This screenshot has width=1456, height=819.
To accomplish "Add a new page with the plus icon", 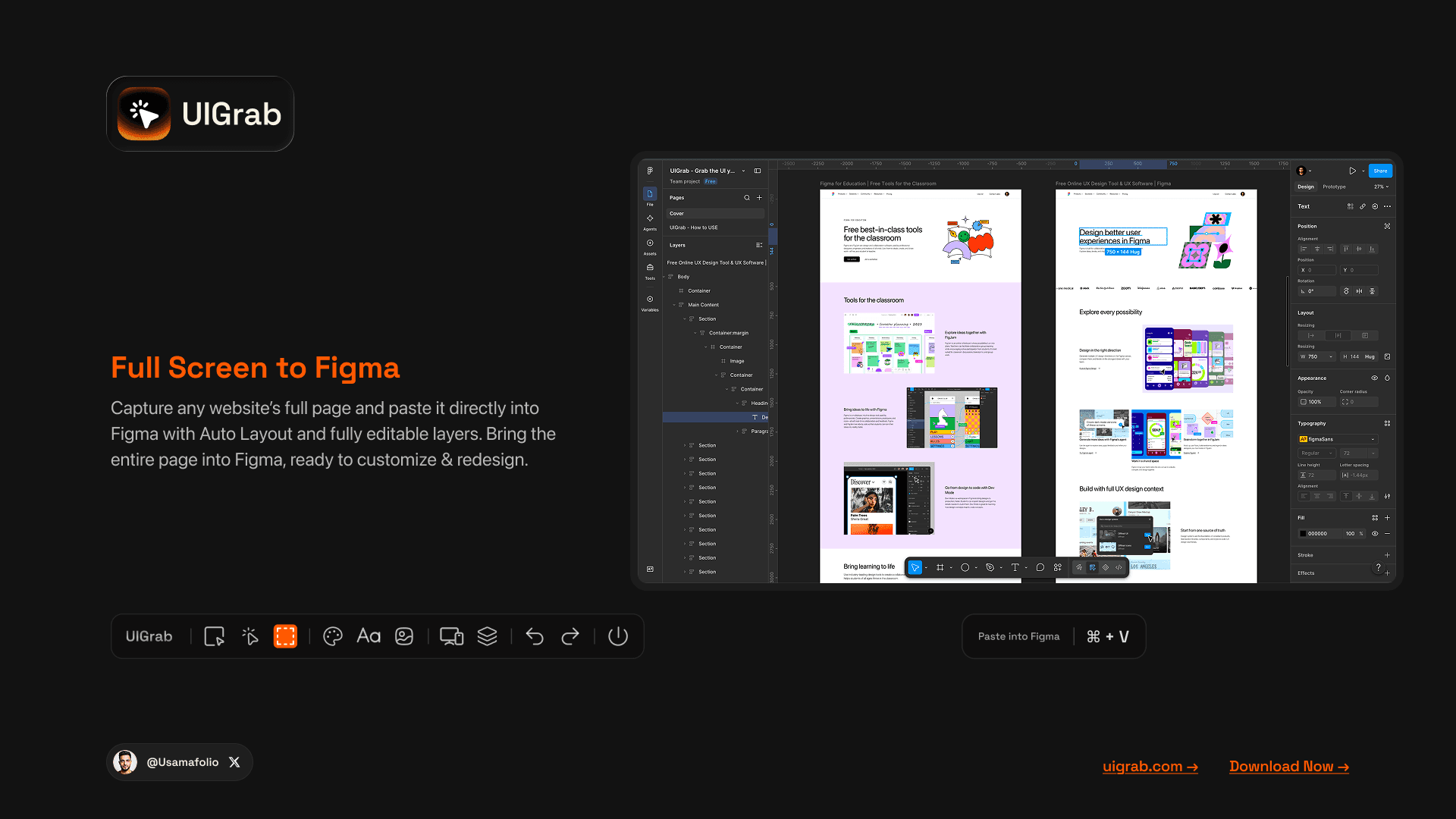I will pyautogui.click(x=759, y=198).
